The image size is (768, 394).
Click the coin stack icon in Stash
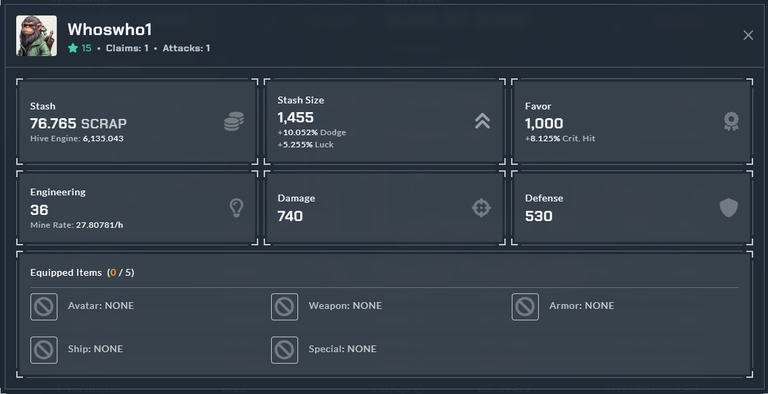coord(234,122)
